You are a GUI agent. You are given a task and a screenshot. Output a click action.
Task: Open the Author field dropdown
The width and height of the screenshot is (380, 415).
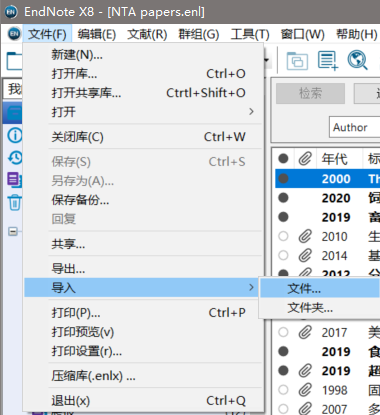(x=355, y=127)
